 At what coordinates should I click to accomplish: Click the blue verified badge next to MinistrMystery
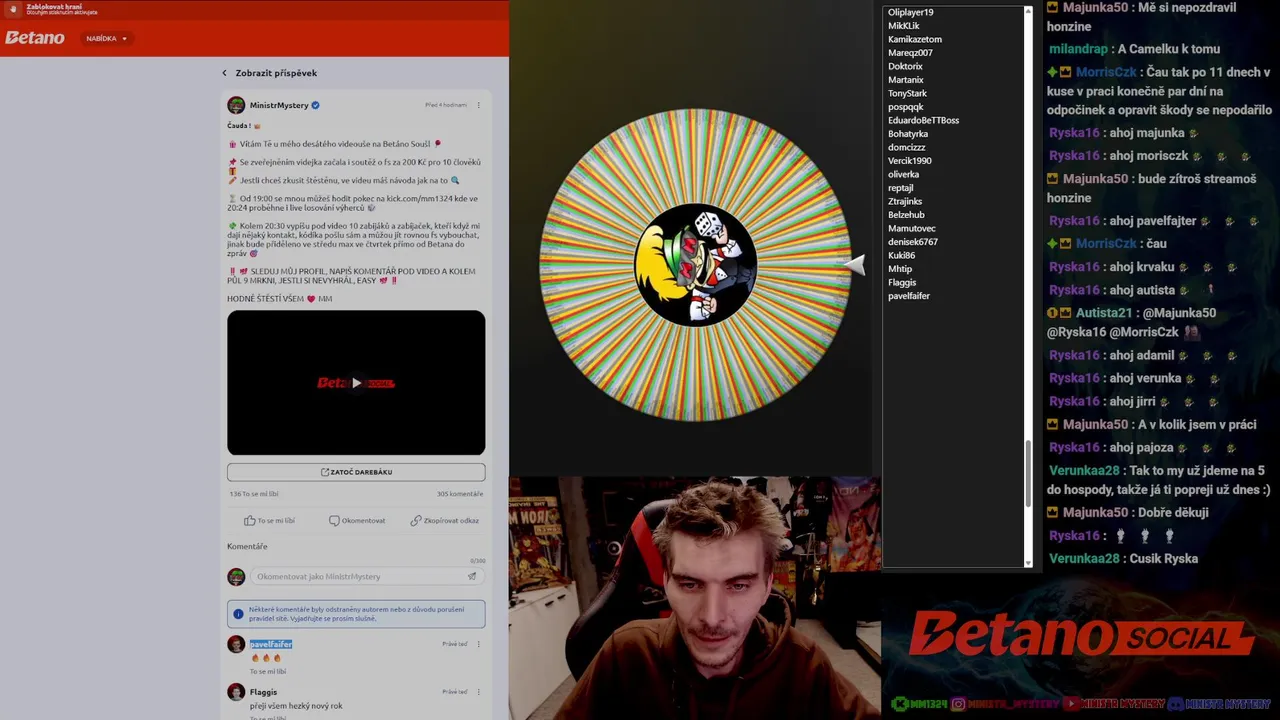(315, 105)
